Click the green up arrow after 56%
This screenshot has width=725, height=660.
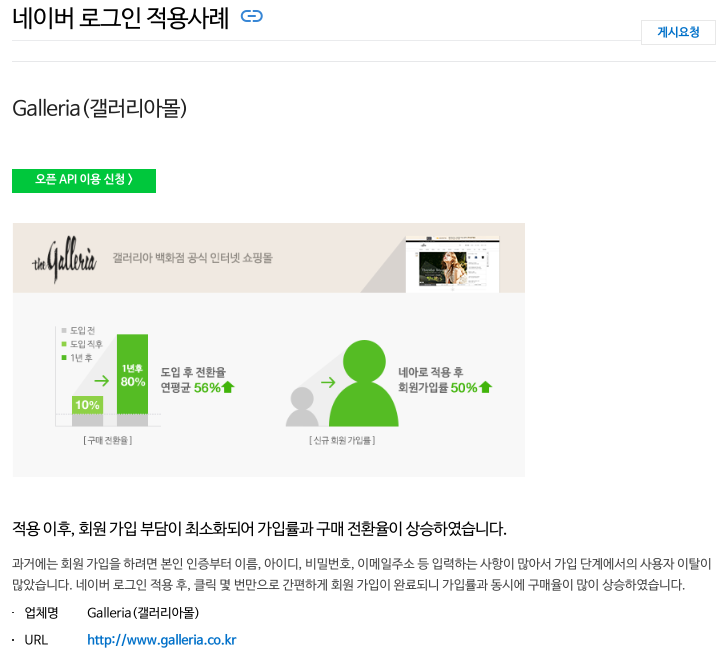(x=228, y=387)
